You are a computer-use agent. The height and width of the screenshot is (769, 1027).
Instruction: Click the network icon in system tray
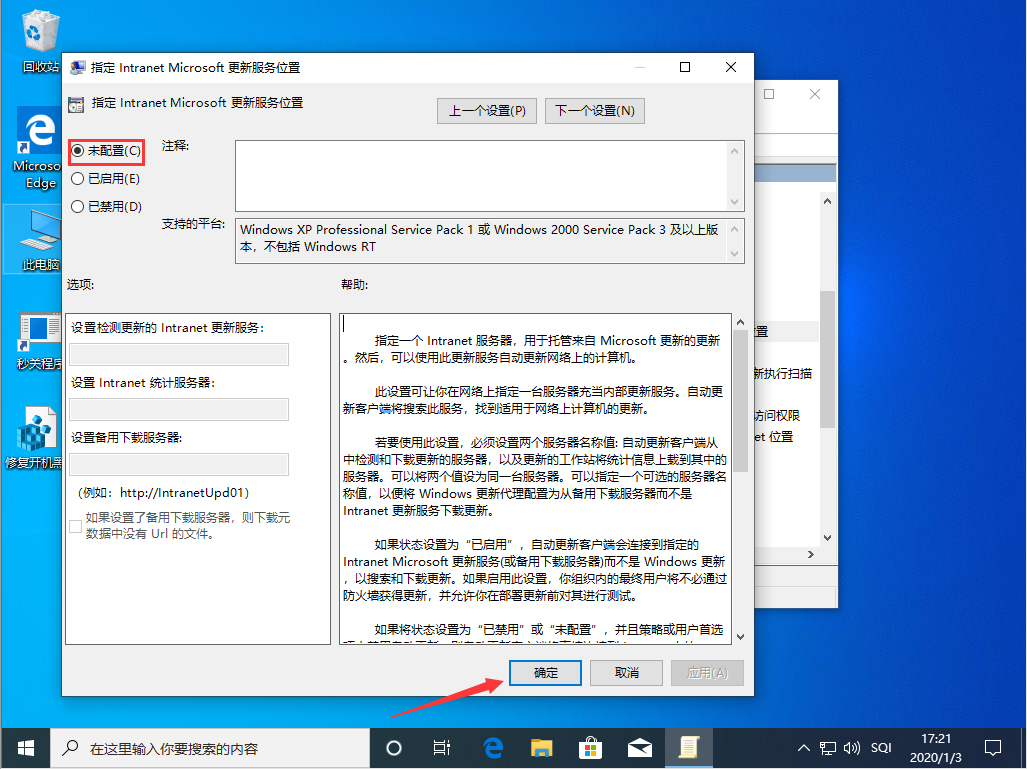(x=828, y=747)
